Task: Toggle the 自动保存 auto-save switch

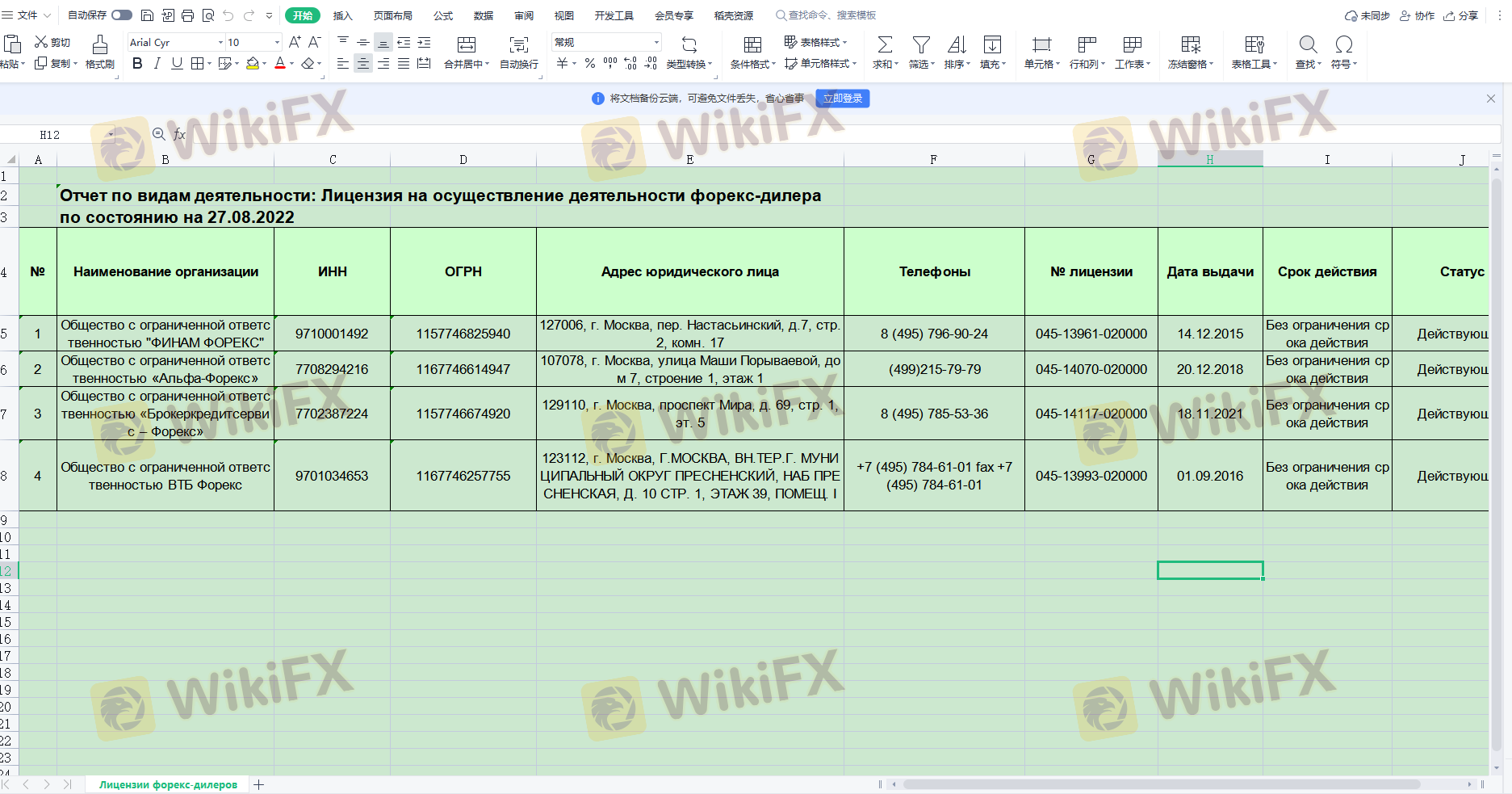Action: [122, 15]
